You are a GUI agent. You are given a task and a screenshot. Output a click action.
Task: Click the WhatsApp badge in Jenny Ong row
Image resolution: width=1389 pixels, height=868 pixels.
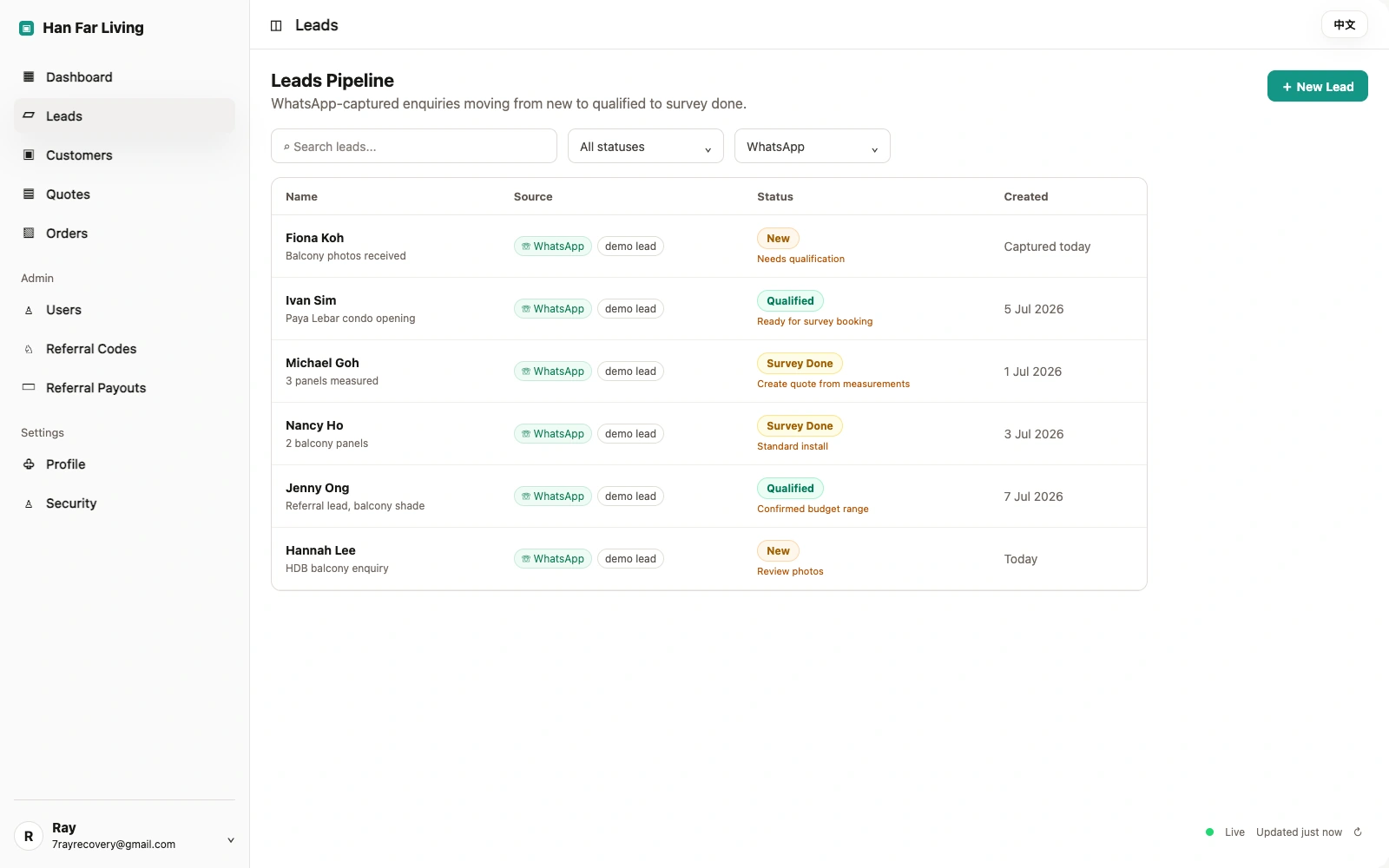pos(553,496)
